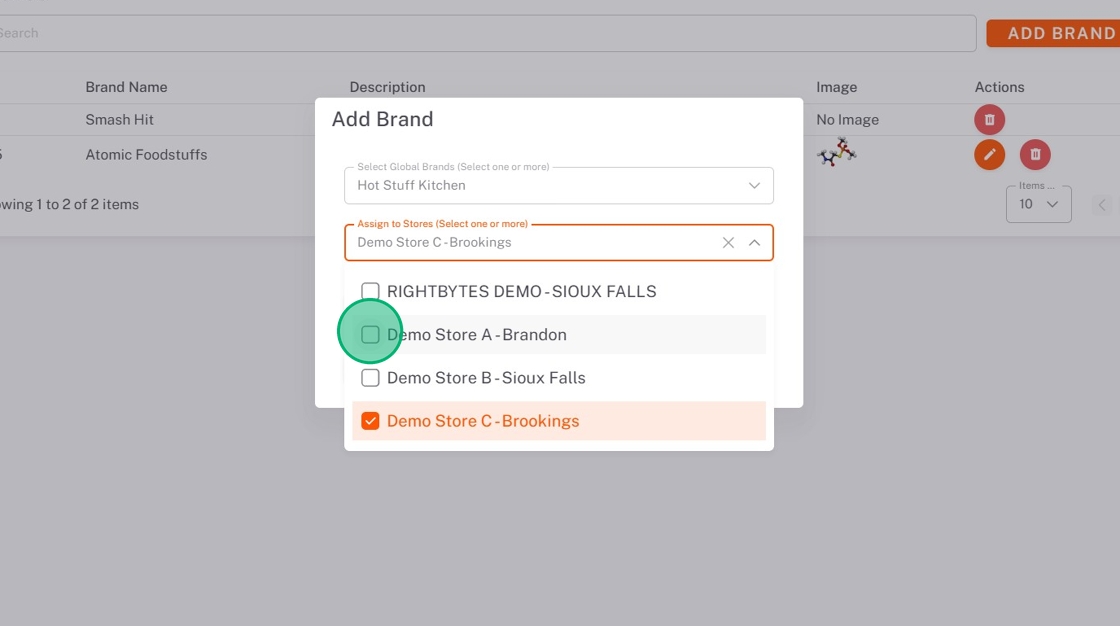
Task: Check RIGHTBYTES DEMO - SIOUX FALLS checkbox
Action: [370, 292]
